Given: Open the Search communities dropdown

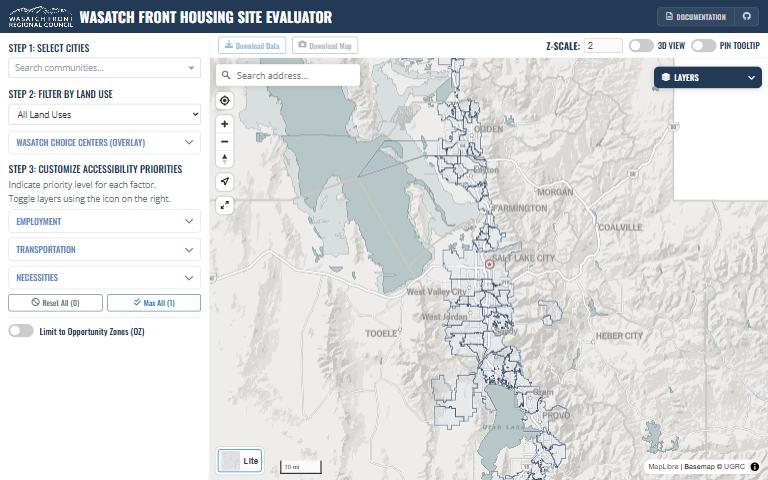Looking at the screenshot, I should click(104, 68).
